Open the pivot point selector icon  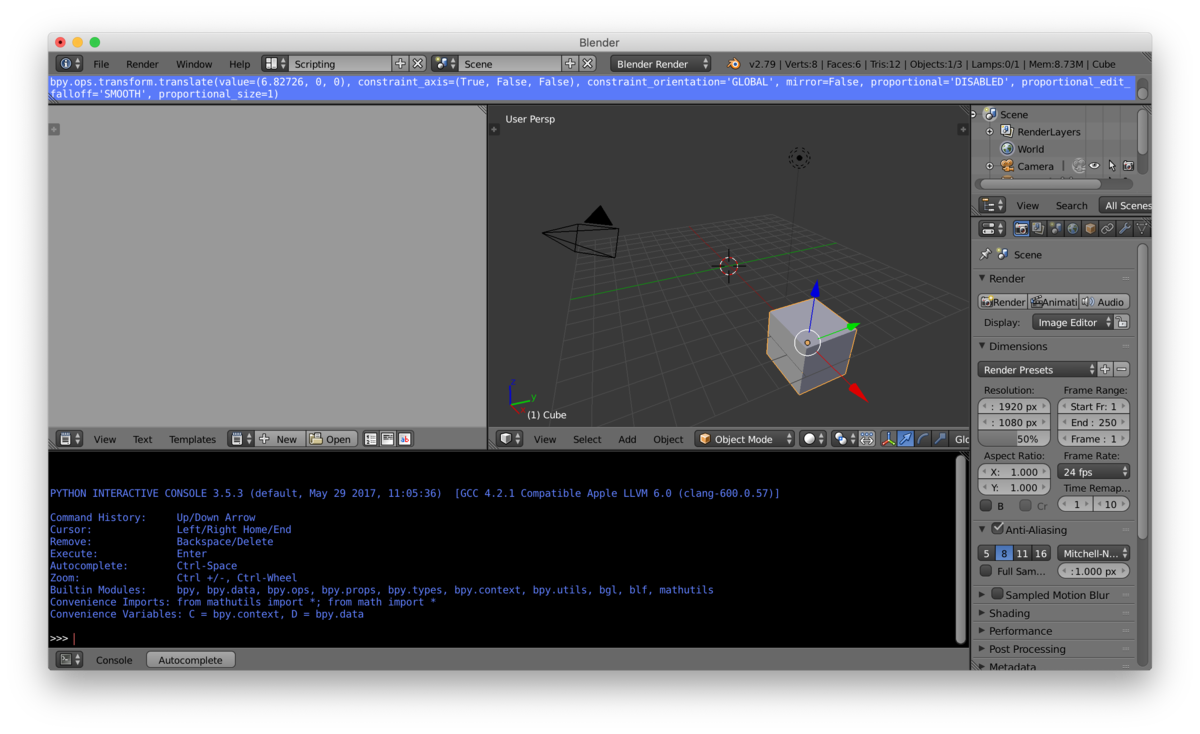844,439
